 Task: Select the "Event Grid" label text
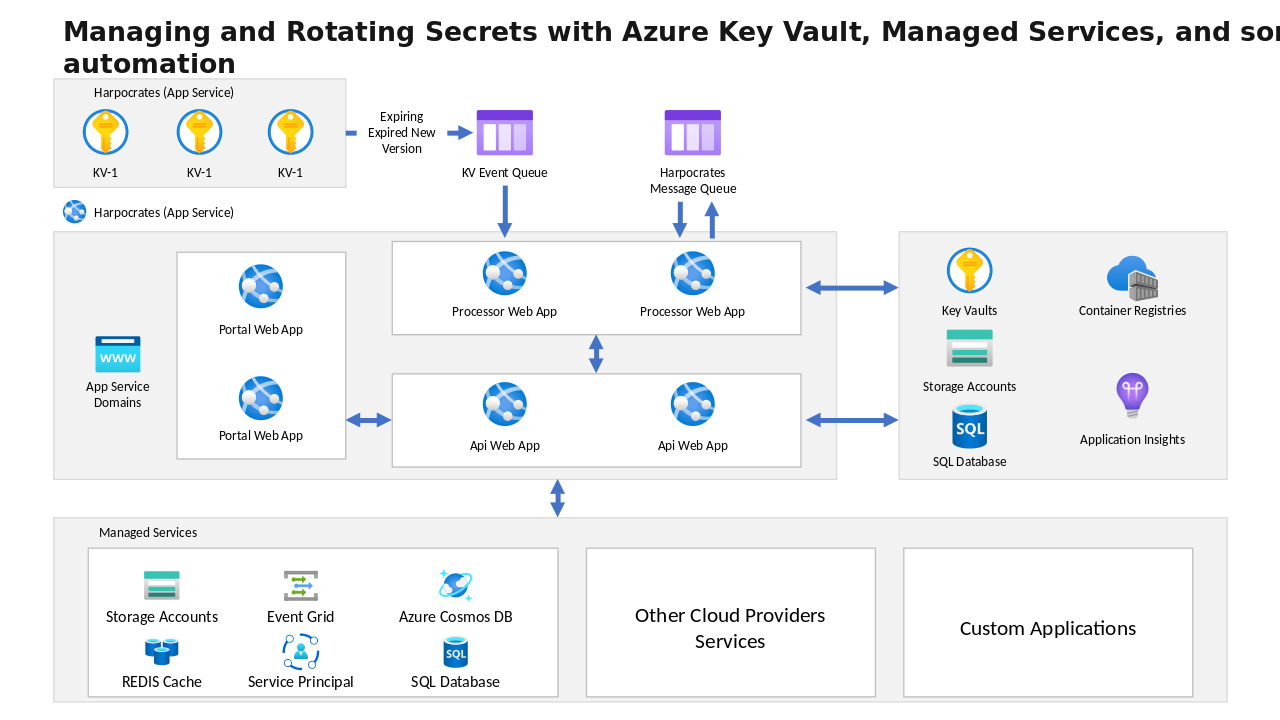300,617
